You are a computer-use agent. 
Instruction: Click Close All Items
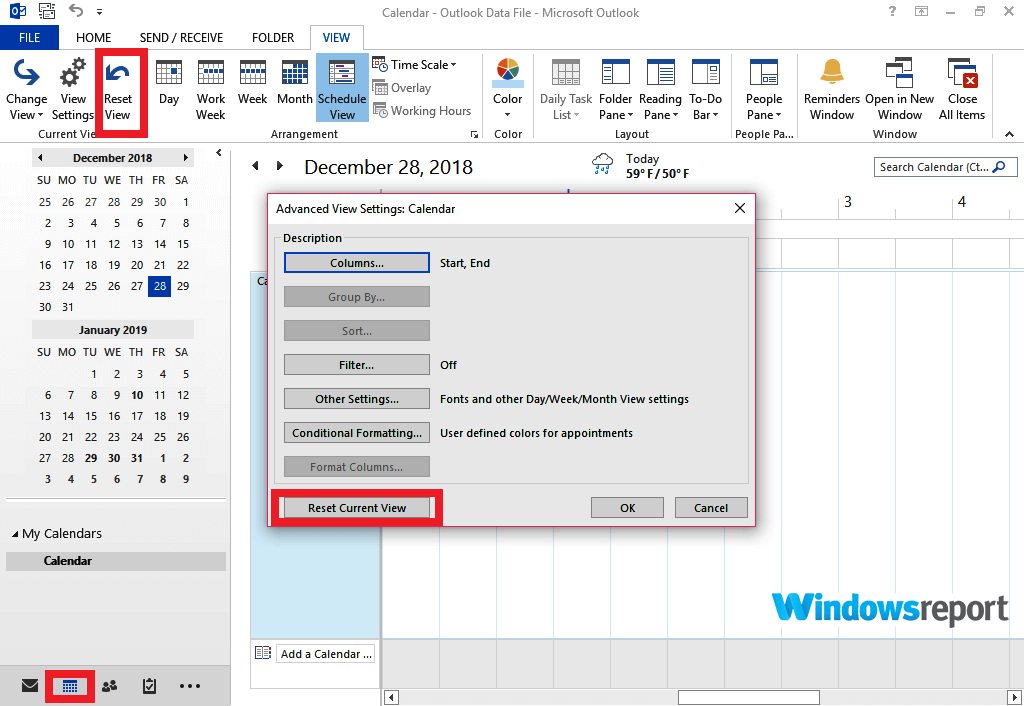click(x=962, y=89)
